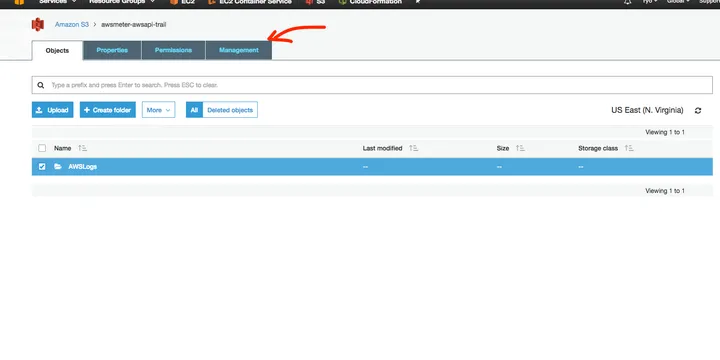720x360 pixels.
Task: Sort by Name using its sort icon
Action: pos(82,148)
